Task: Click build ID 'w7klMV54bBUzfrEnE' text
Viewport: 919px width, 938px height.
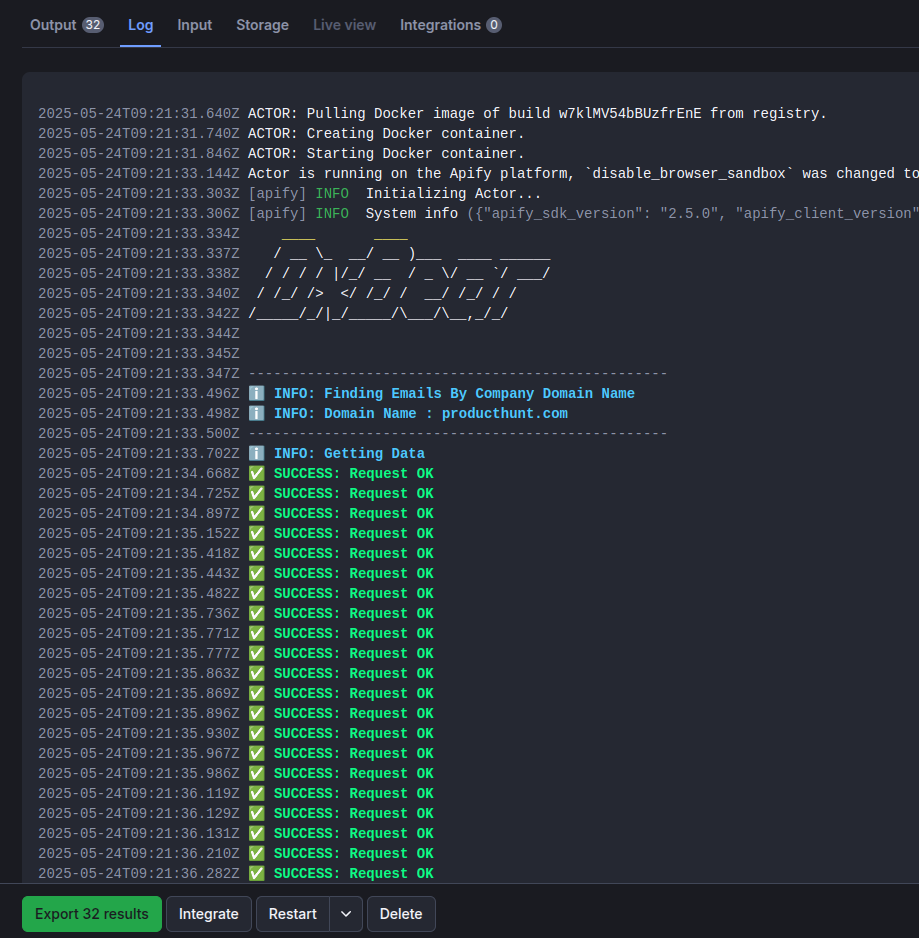Action: (x=630, y=114)
